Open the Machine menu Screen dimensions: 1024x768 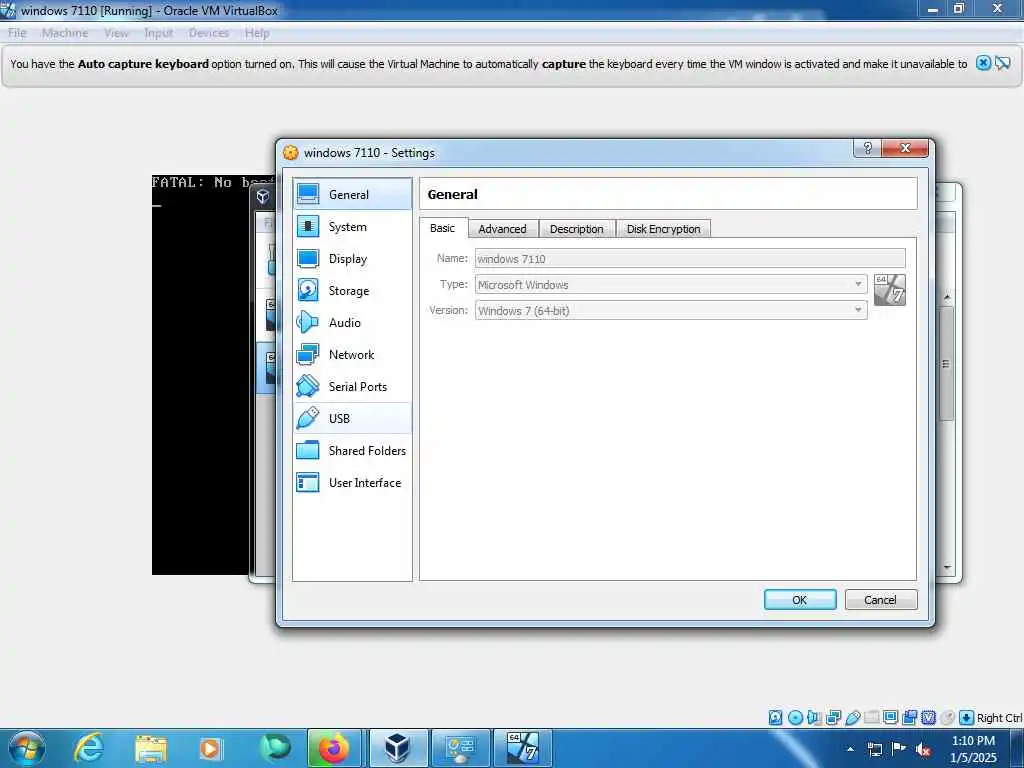coord(65,33)
